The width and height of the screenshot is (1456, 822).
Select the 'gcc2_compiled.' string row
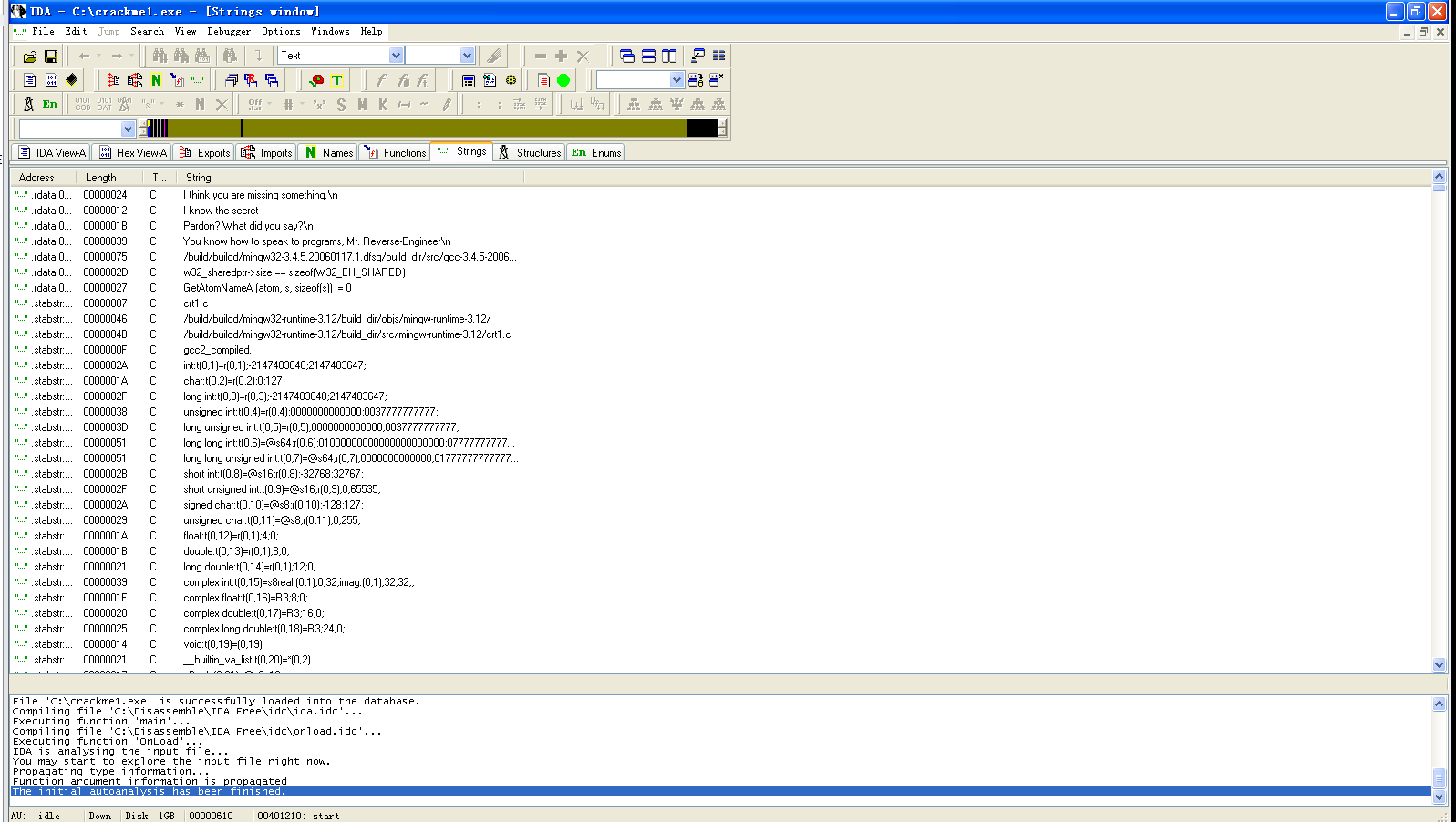(720, 350)
